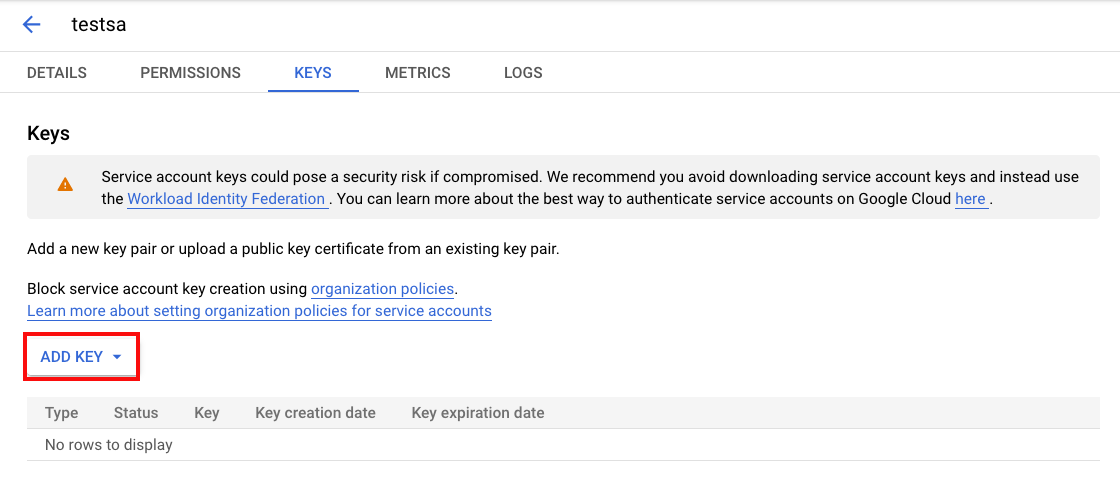
Task: Click the Key column header
Action: [207, 413]
